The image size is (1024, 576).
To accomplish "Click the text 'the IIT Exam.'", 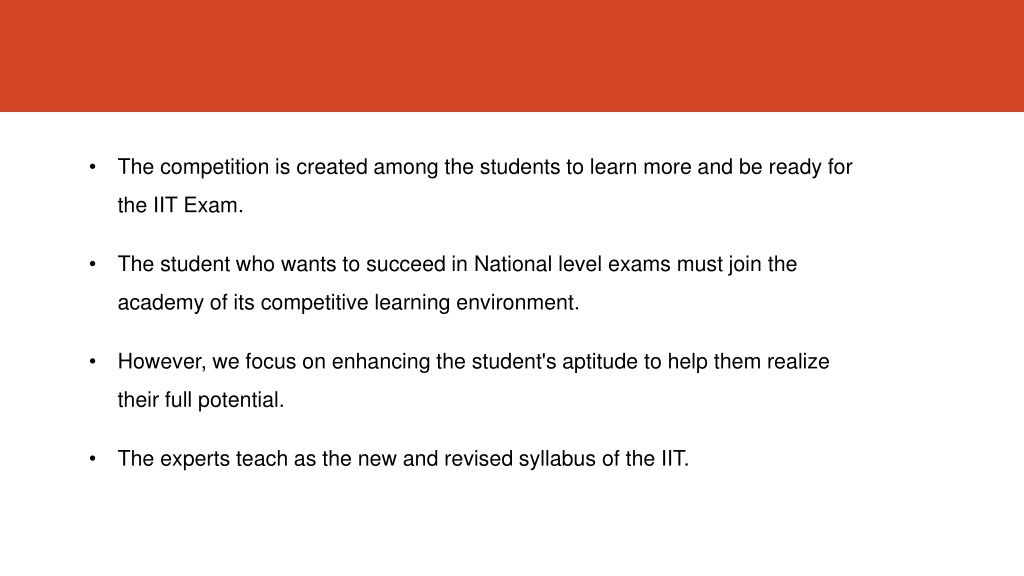I will point(180,205).
